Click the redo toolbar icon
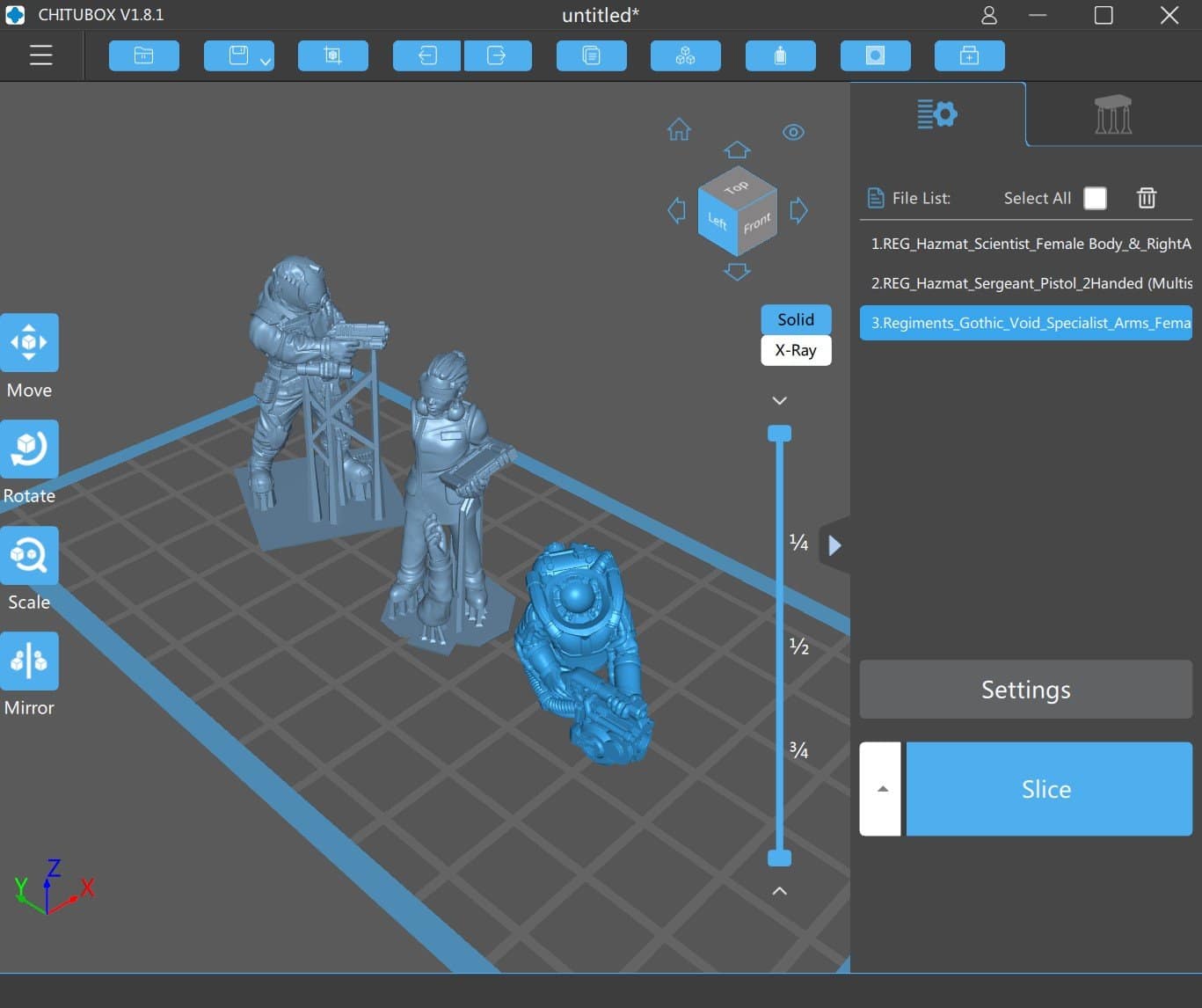 pyautogui.click(x=497, y=55)
